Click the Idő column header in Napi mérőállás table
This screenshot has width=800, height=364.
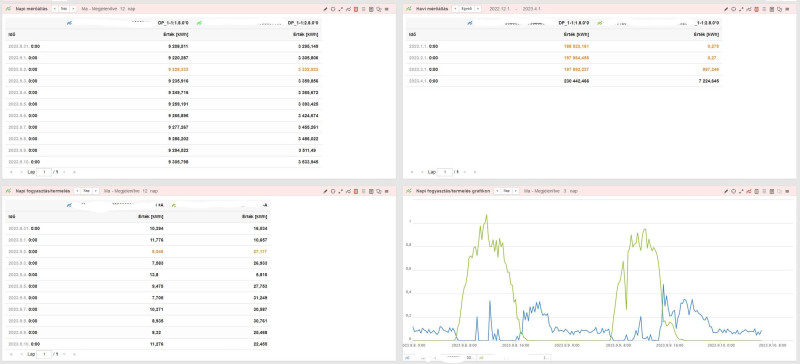pyautogui.click(x=11, y=35)
